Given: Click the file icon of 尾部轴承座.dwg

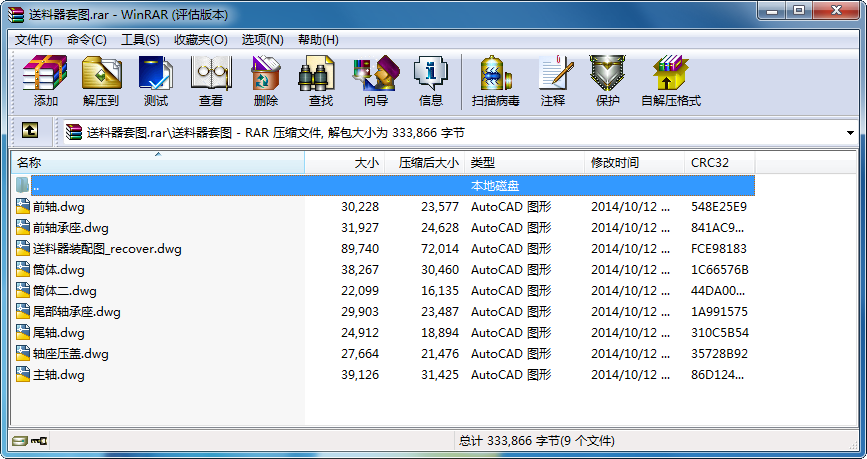Looking at the screenshot, I should [x=23, y=311].
